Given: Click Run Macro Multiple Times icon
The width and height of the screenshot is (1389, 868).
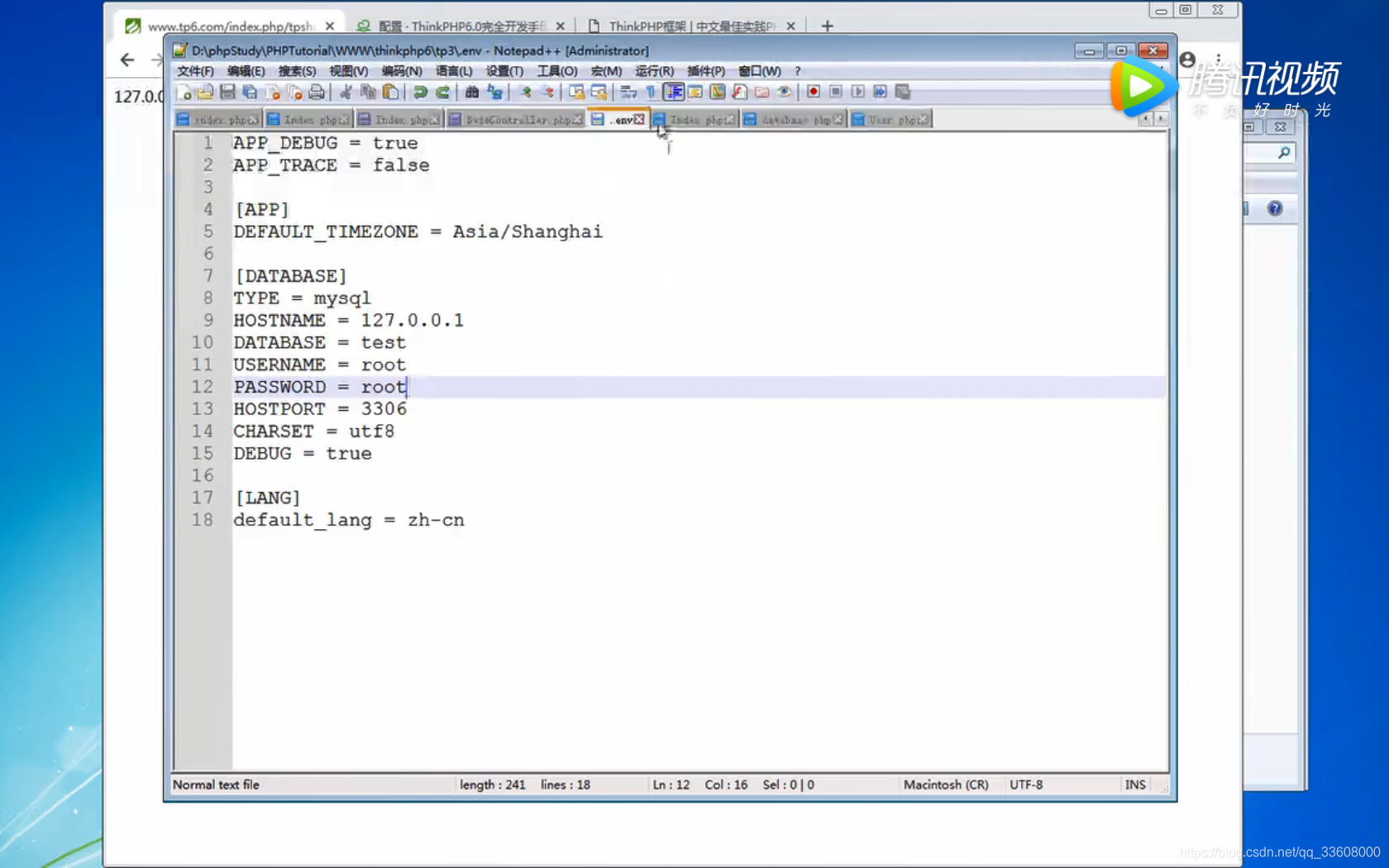Looking at the screenshot, I should [x=880, y=92].
